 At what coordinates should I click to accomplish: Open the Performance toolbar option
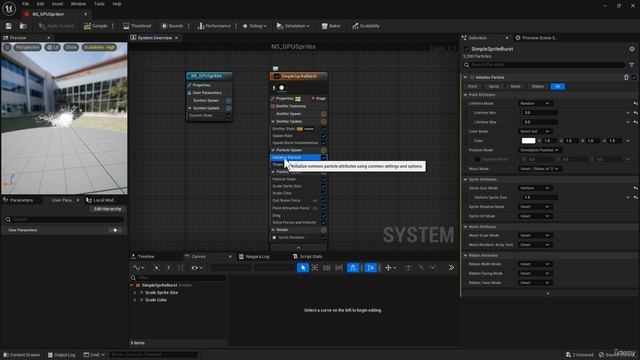[x=214, y=26]
